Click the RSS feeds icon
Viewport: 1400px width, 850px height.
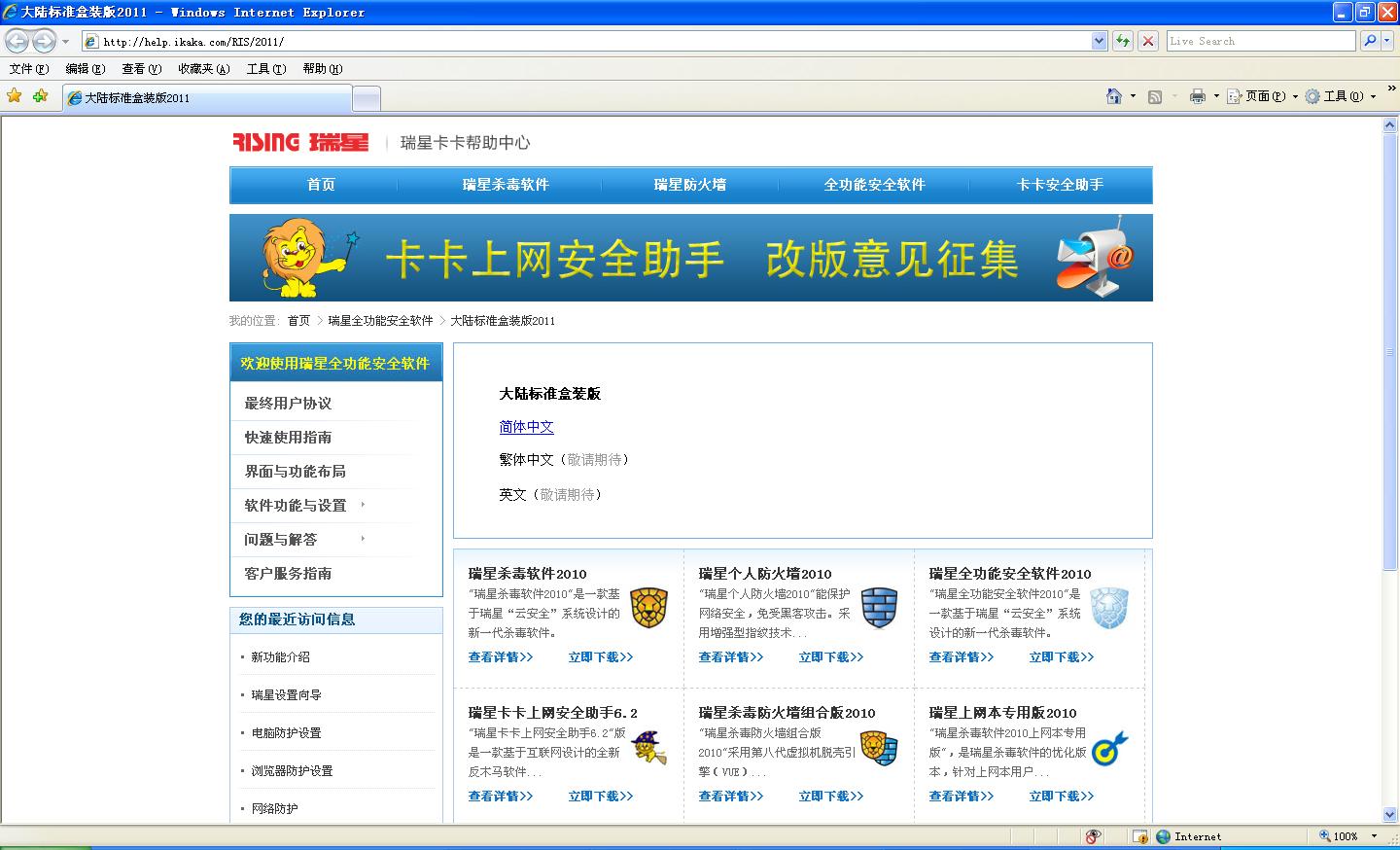(1155, 96)
